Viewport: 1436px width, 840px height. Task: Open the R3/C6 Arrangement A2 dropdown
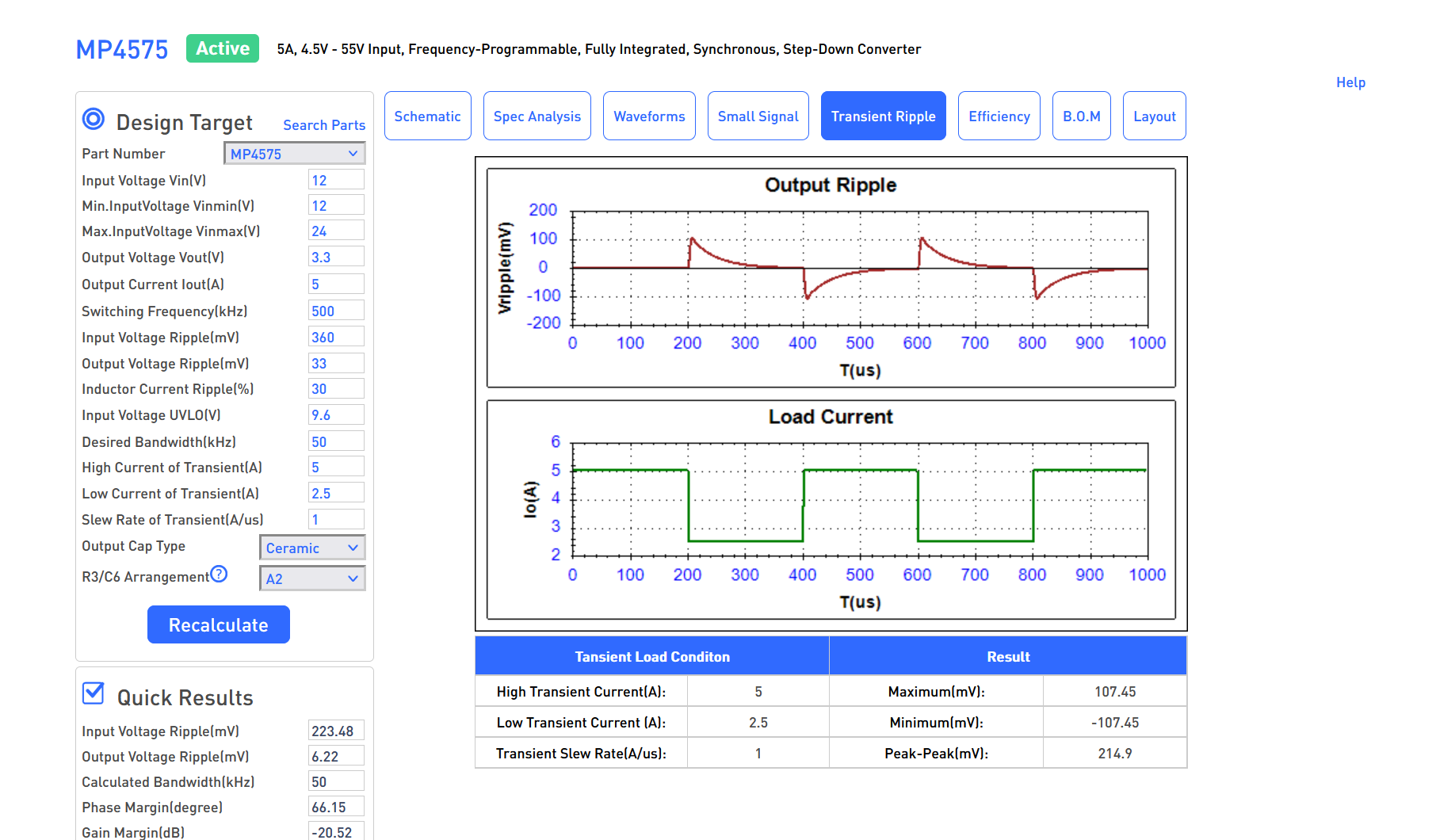[x=312, y=578]
